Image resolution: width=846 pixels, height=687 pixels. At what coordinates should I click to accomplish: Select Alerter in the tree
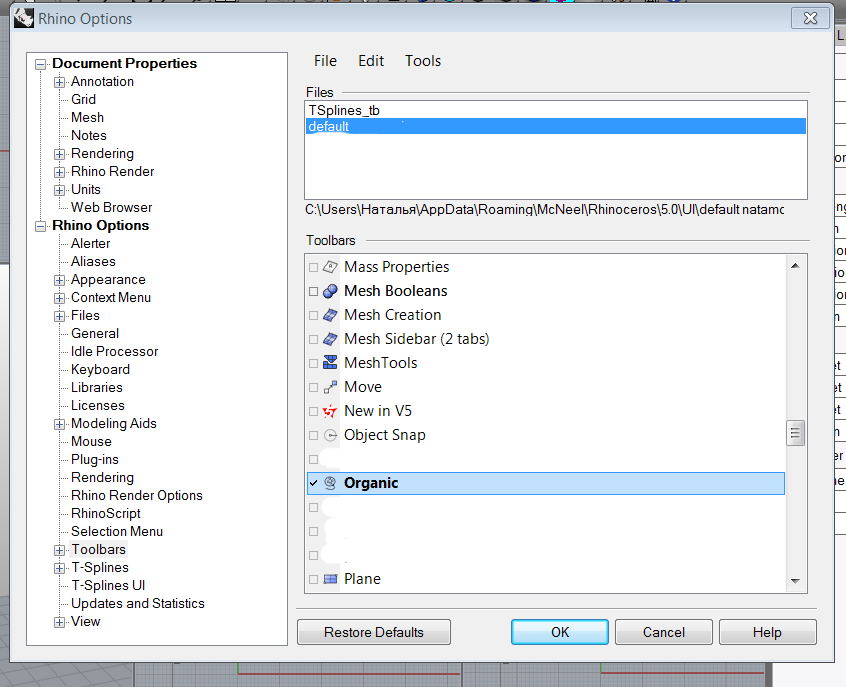(x=91, y=244)
